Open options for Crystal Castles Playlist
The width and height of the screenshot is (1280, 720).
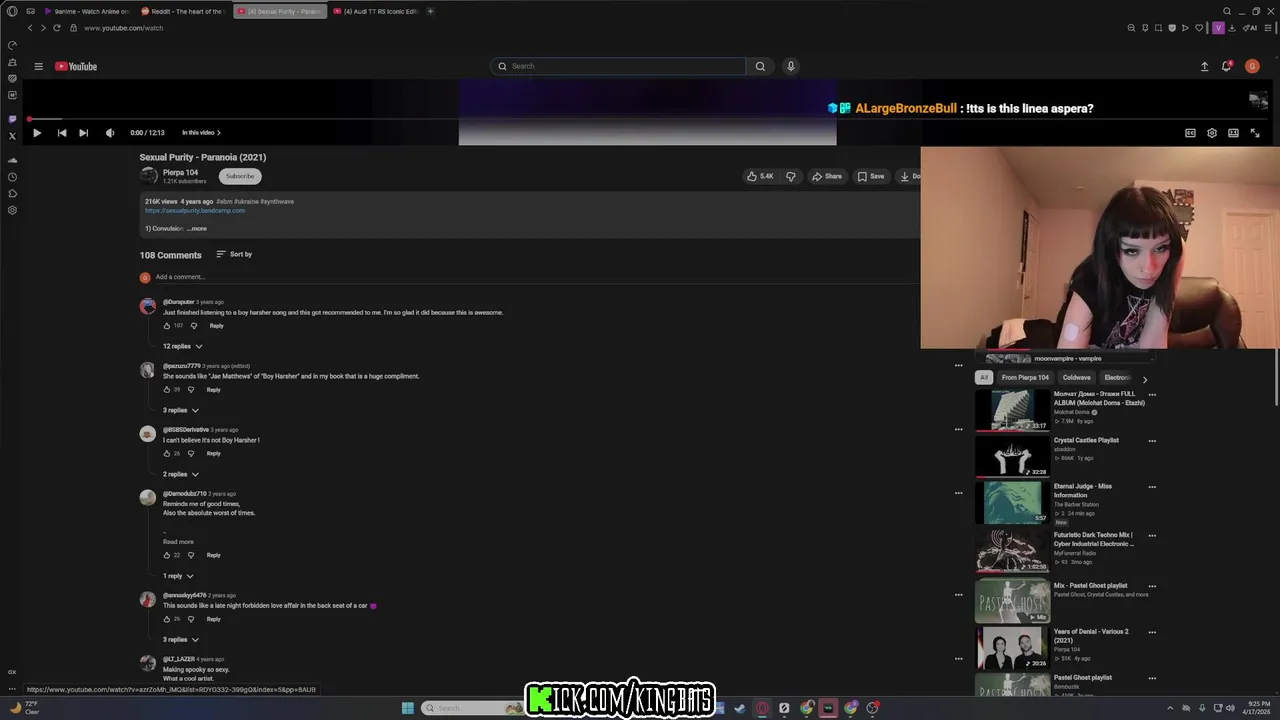point(1152,441)
